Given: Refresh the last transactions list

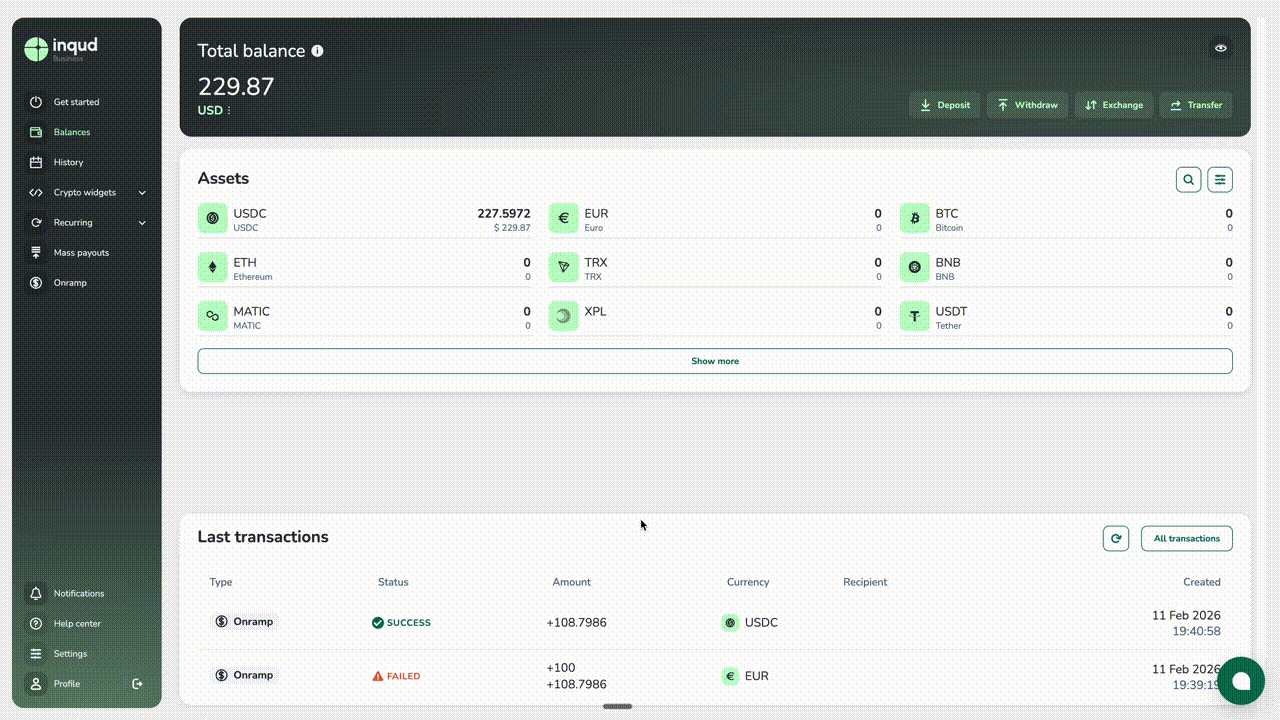Looking at the screenshot, I should click(1115, 538).
